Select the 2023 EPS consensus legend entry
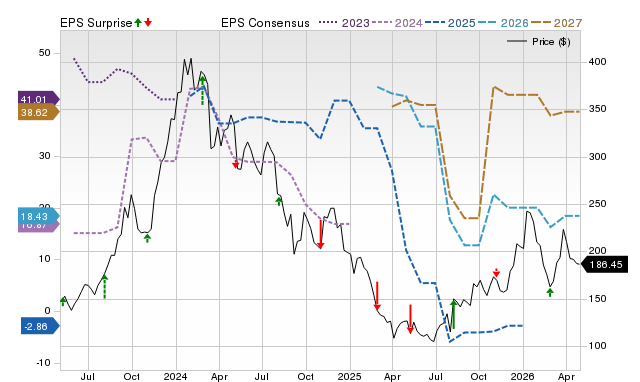Image resolution: width=640 pixels, height=382 pixels. coord(344,23)
